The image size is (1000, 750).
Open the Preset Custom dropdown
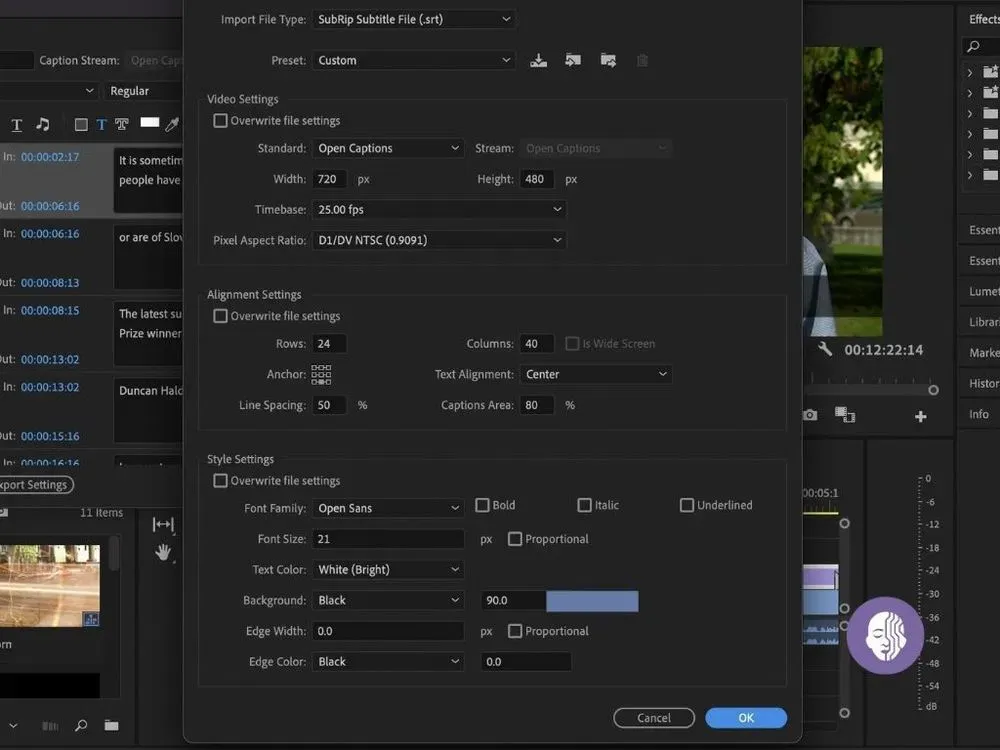(414, 61)
